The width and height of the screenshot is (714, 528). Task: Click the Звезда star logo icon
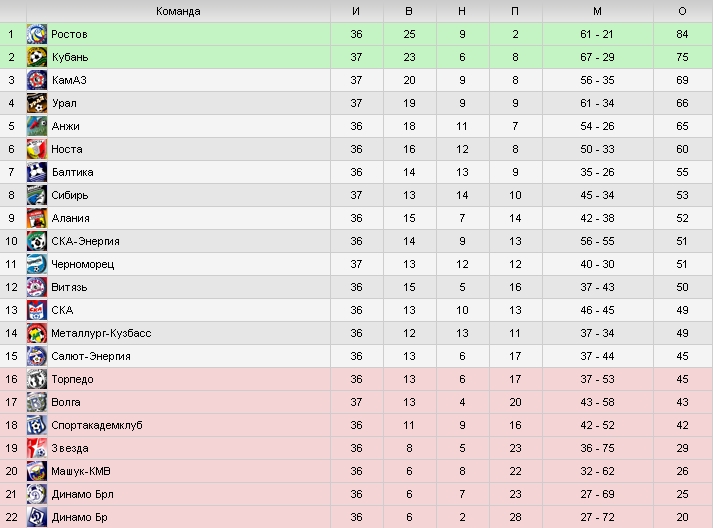coord(36,448)
